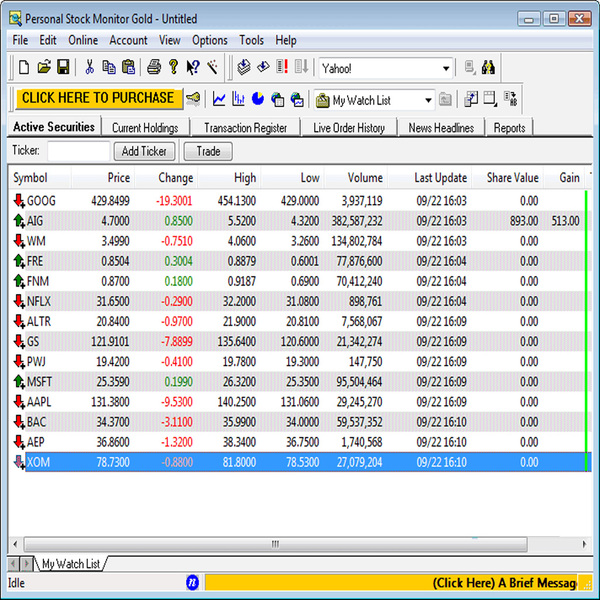Switch to the Transaction Register tab
The height and width of the screenshot is (600, 600).
[245, 128]
